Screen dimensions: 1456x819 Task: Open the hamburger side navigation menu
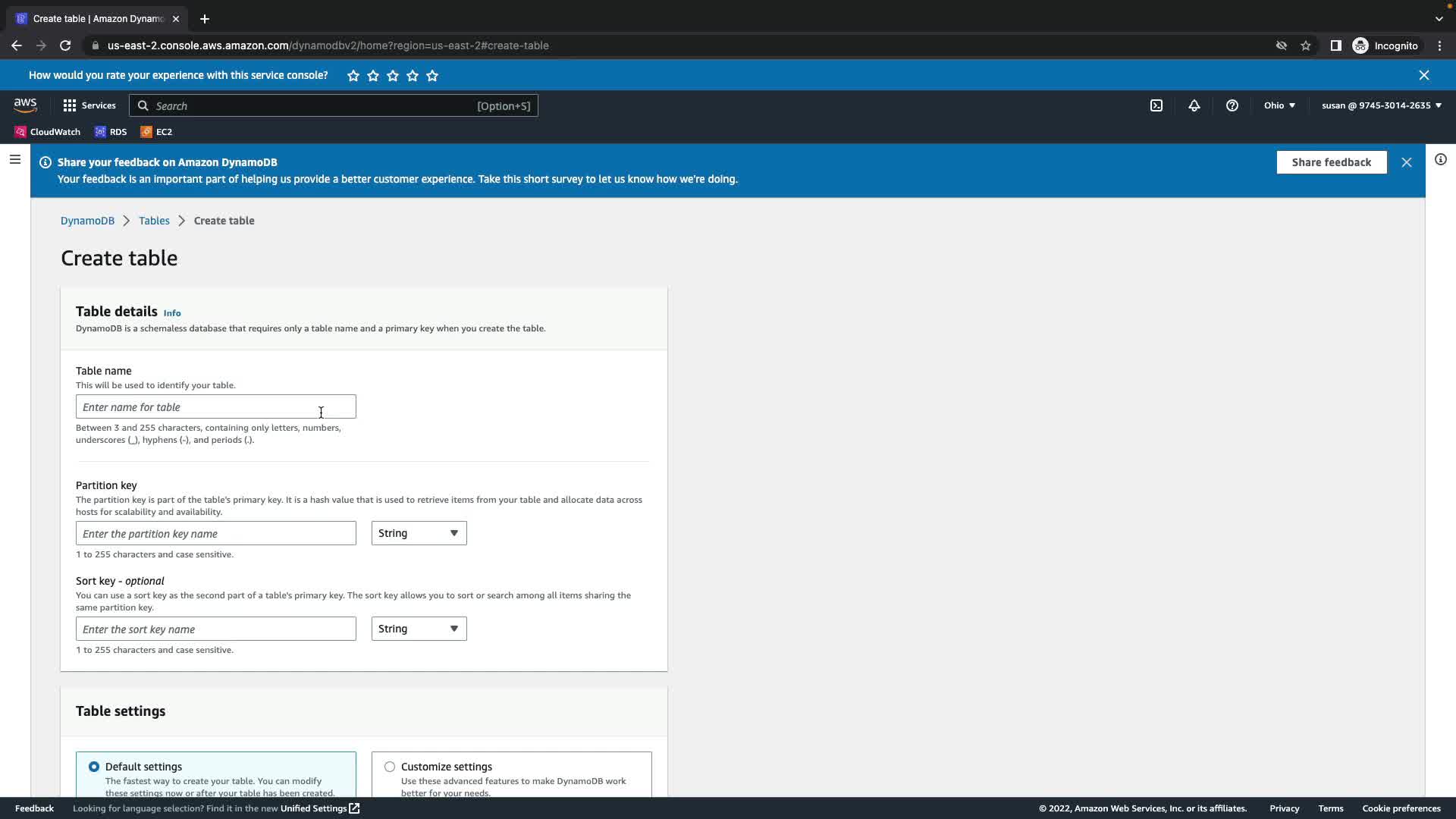point(15,159)
